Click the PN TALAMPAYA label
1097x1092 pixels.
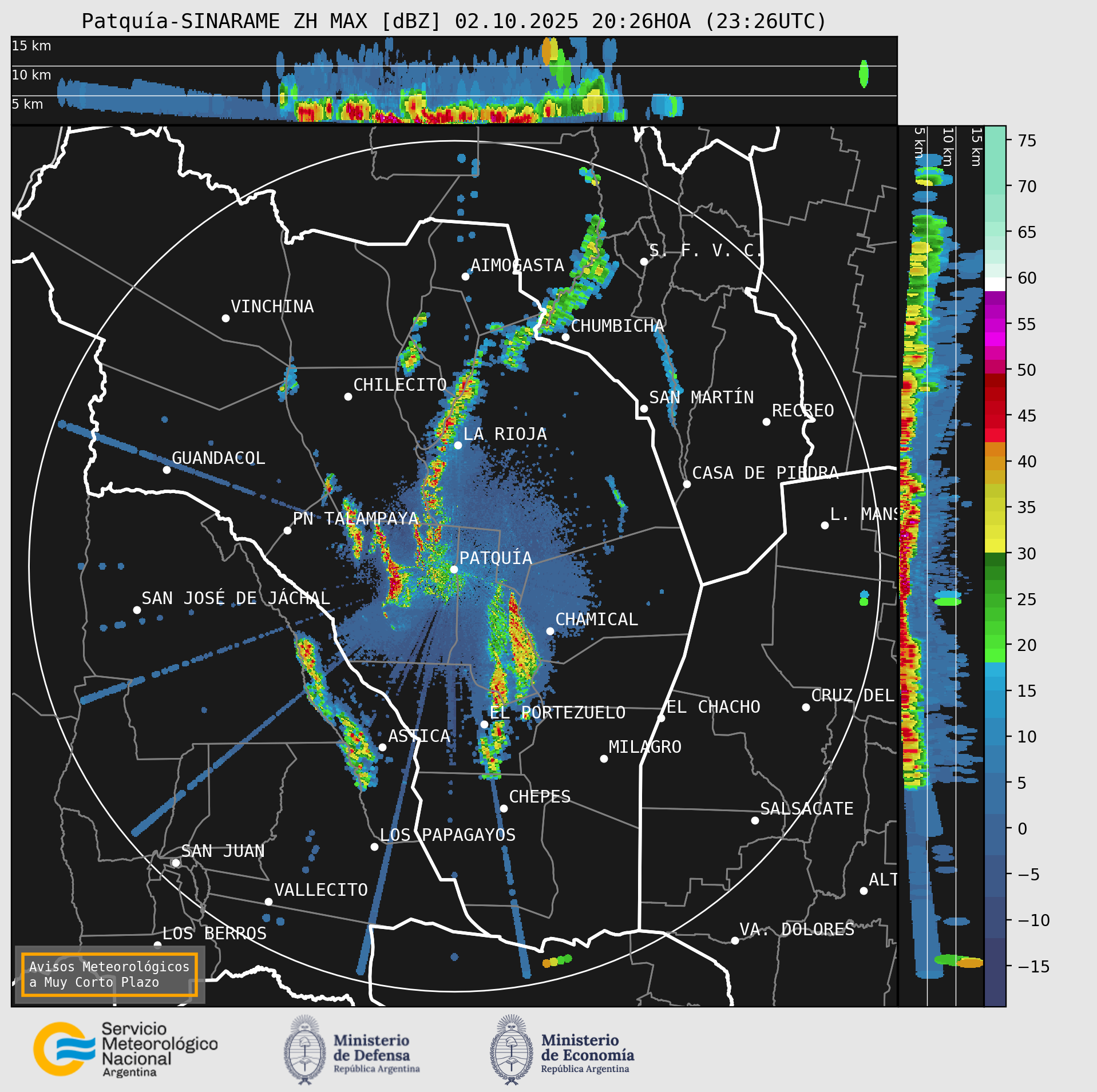click(355, 518)
